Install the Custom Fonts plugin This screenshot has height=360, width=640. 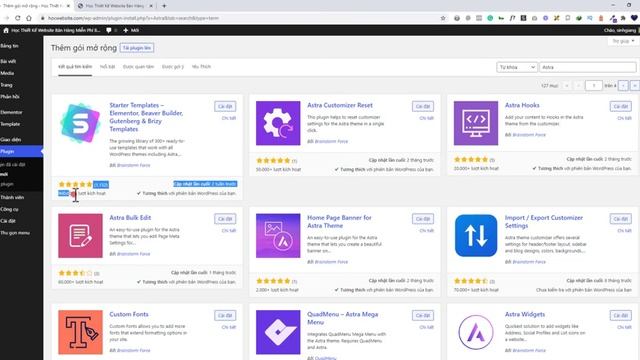[225, 316]
